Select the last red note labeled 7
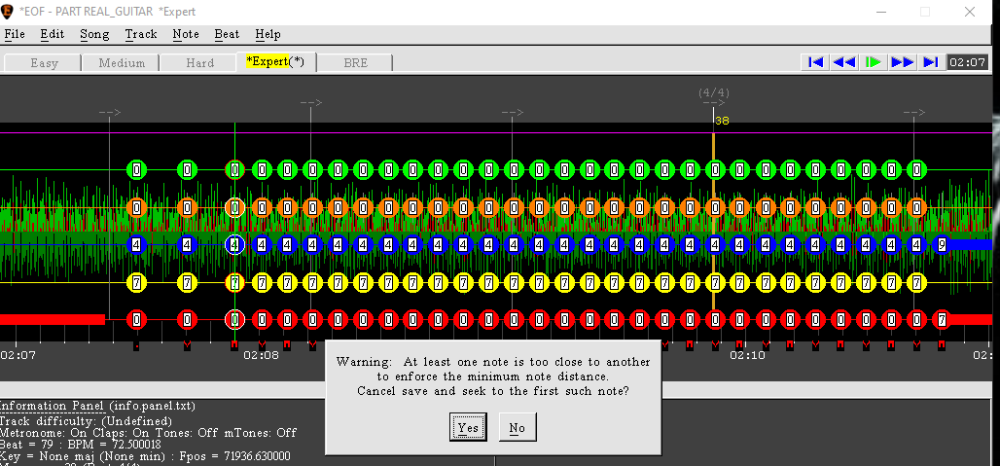This screenshot has width=1000, height=466. (940, 320)
